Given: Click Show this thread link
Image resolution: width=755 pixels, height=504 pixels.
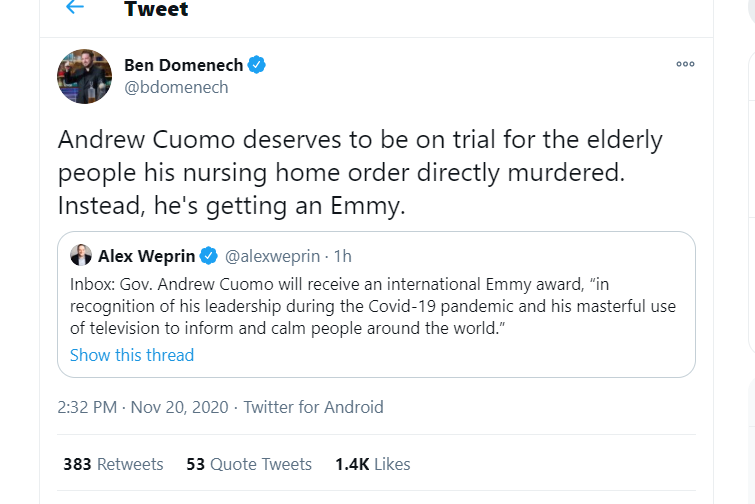Looking at the screenshot, I should point(132,355).
